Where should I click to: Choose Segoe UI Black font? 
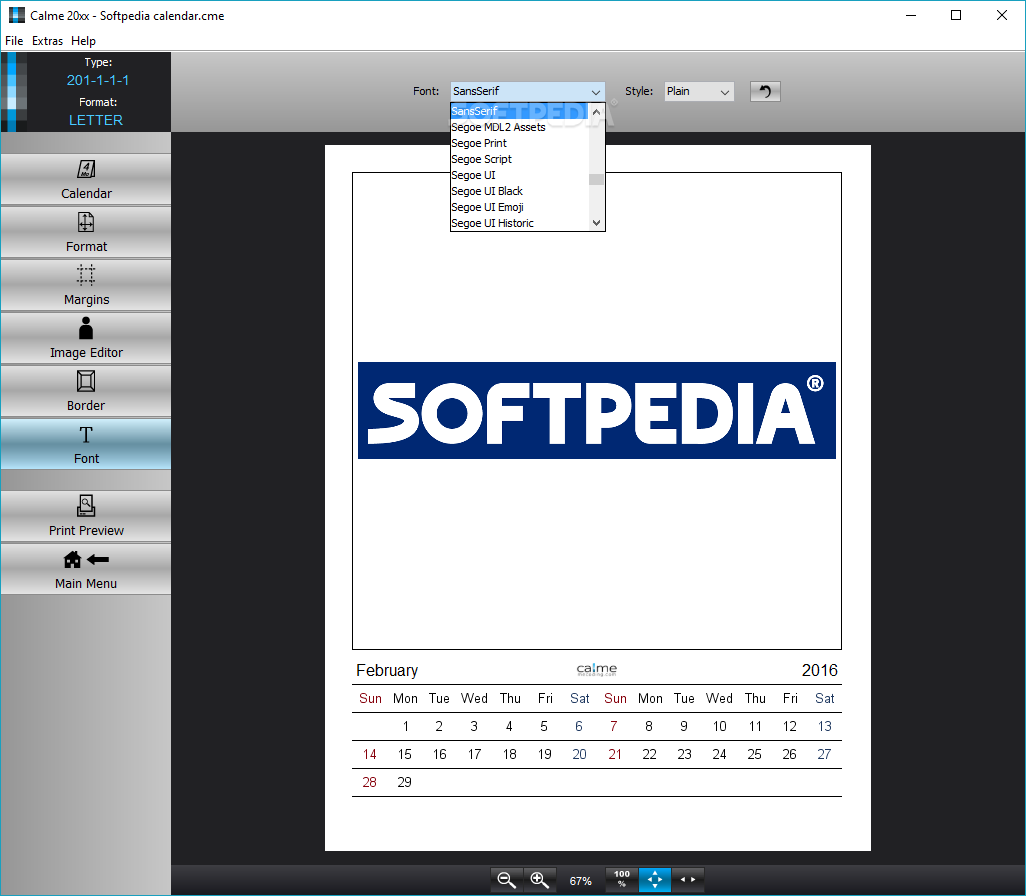point(520,191)
